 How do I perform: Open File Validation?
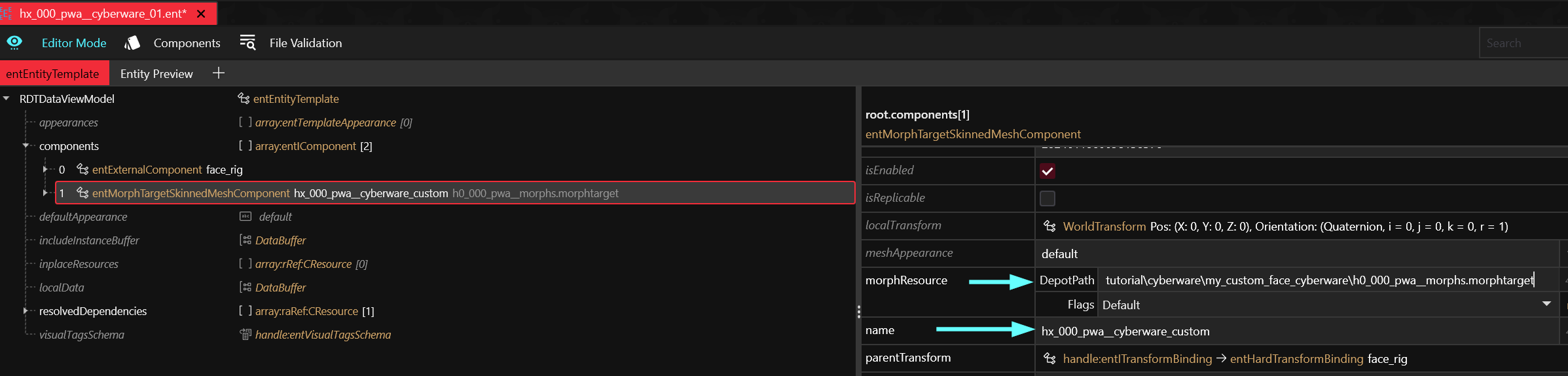pos(305,43)
